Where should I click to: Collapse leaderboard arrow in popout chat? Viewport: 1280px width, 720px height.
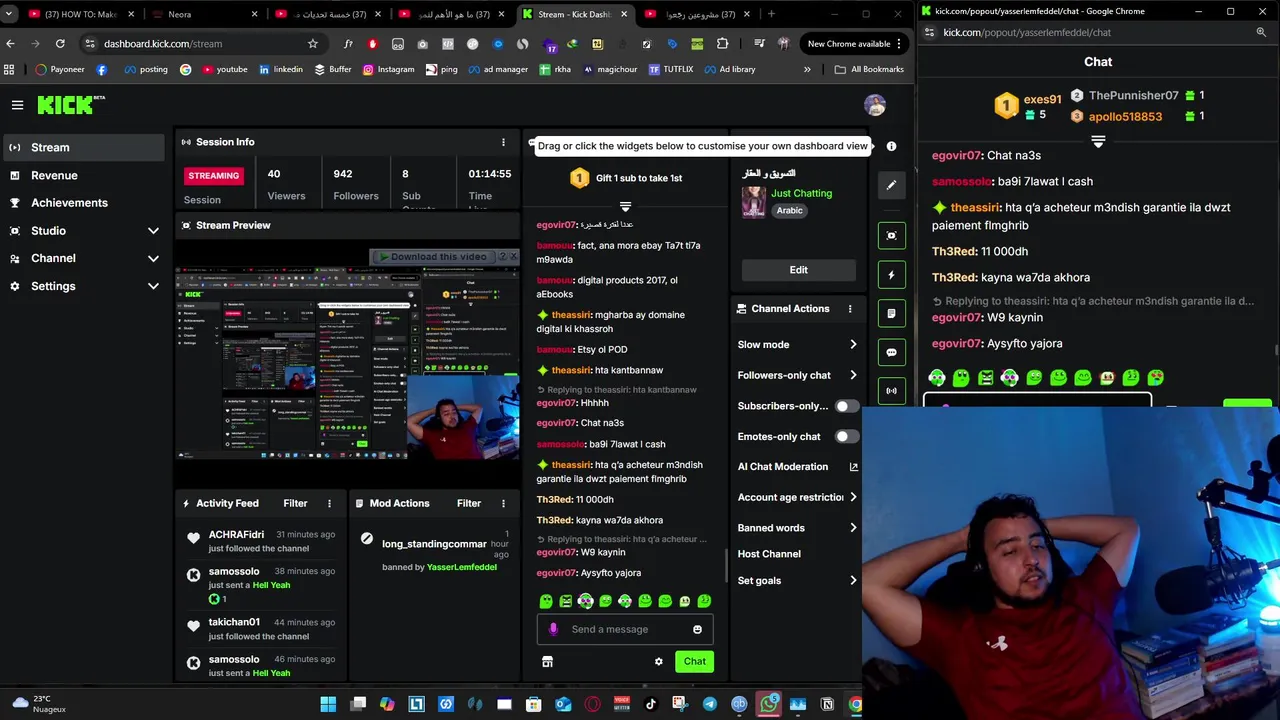[1098, 143]
